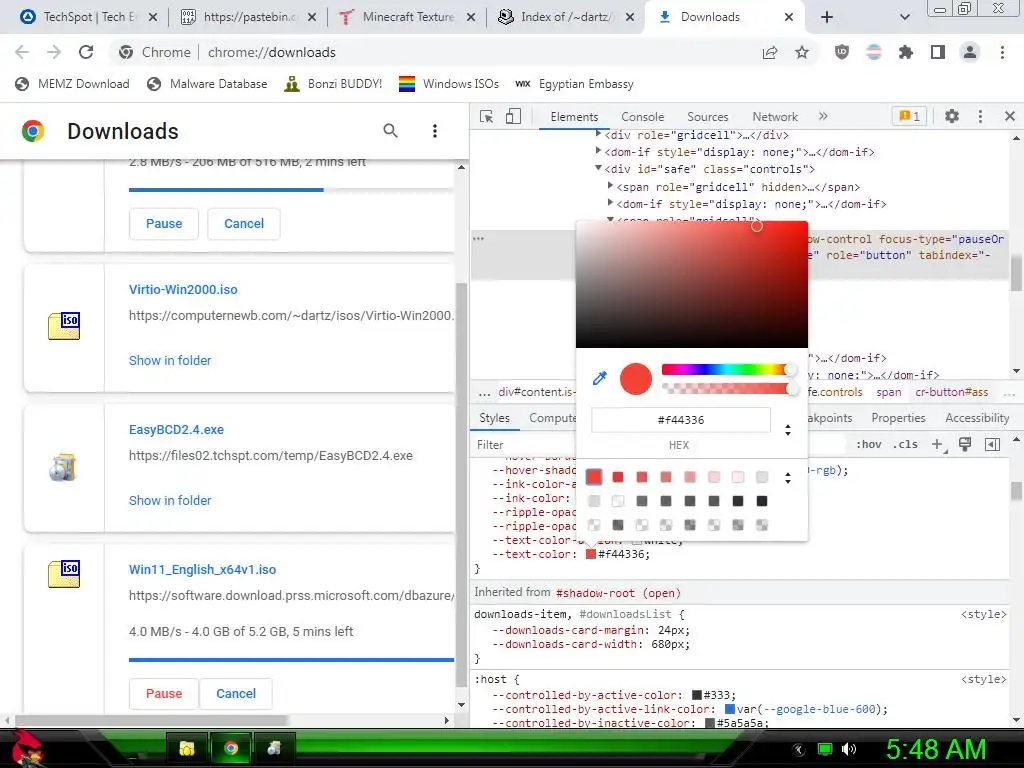Open DevTools settings gear

pos(952,116)
